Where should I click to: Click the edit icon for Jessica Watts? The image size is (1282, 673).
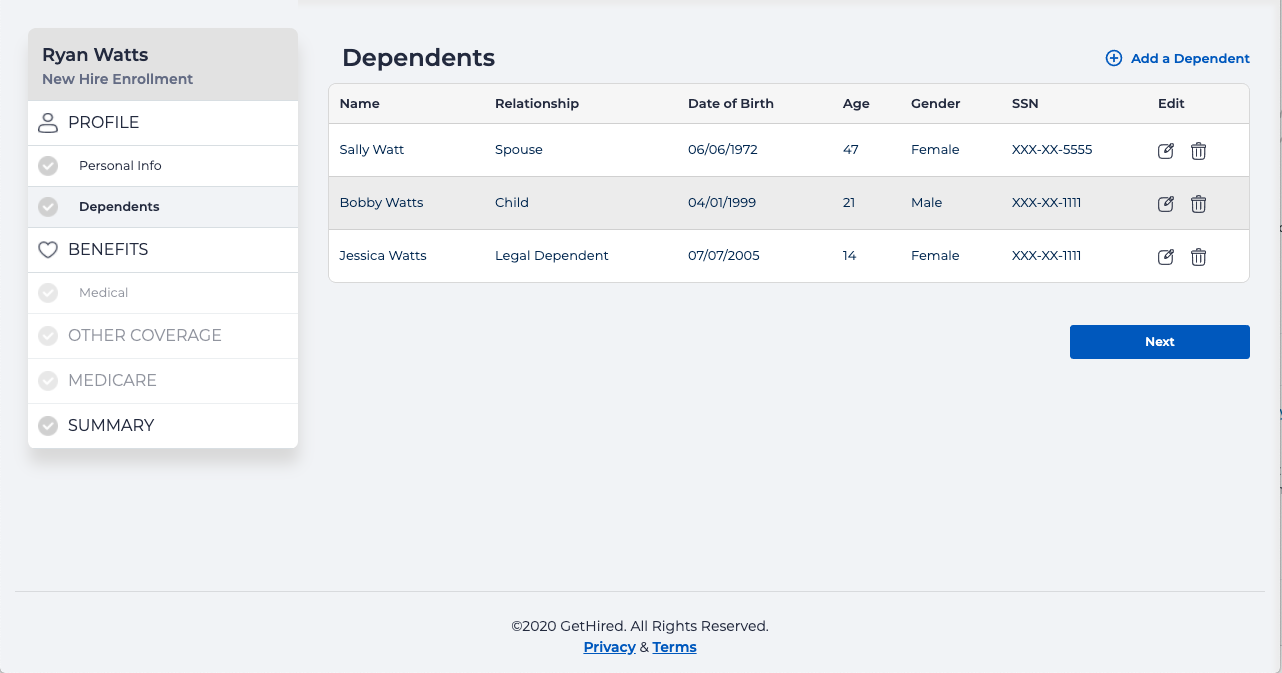[x=1165, y=256]
